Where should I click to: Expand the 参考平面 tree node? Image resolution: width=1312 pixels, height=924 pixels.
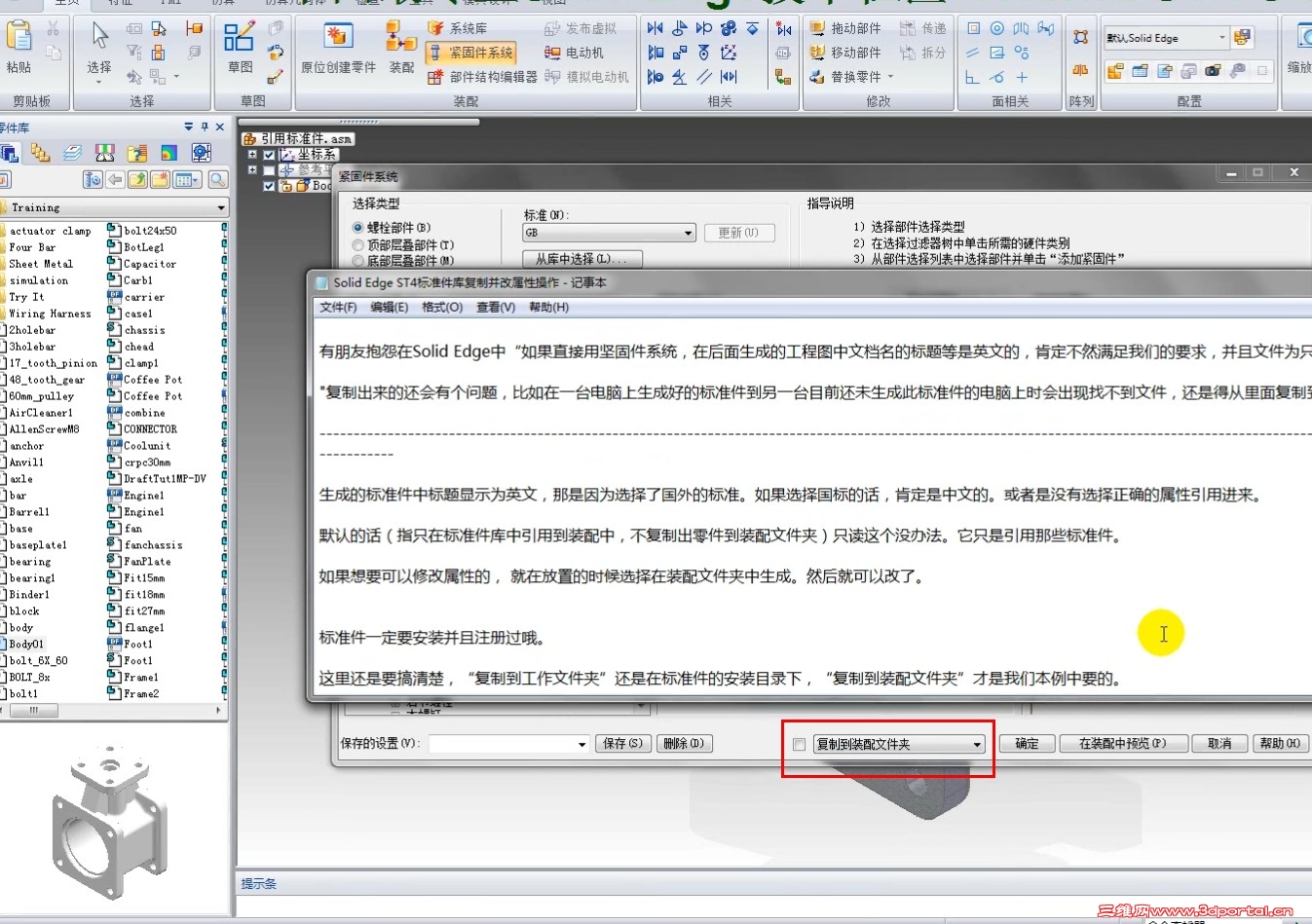252,169
